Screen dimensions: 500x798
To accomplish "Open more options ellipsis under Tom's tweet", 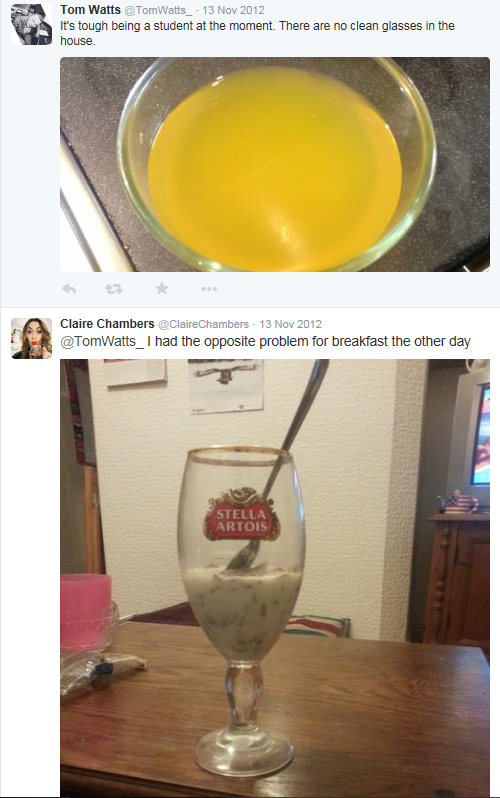I will (209, 289).
